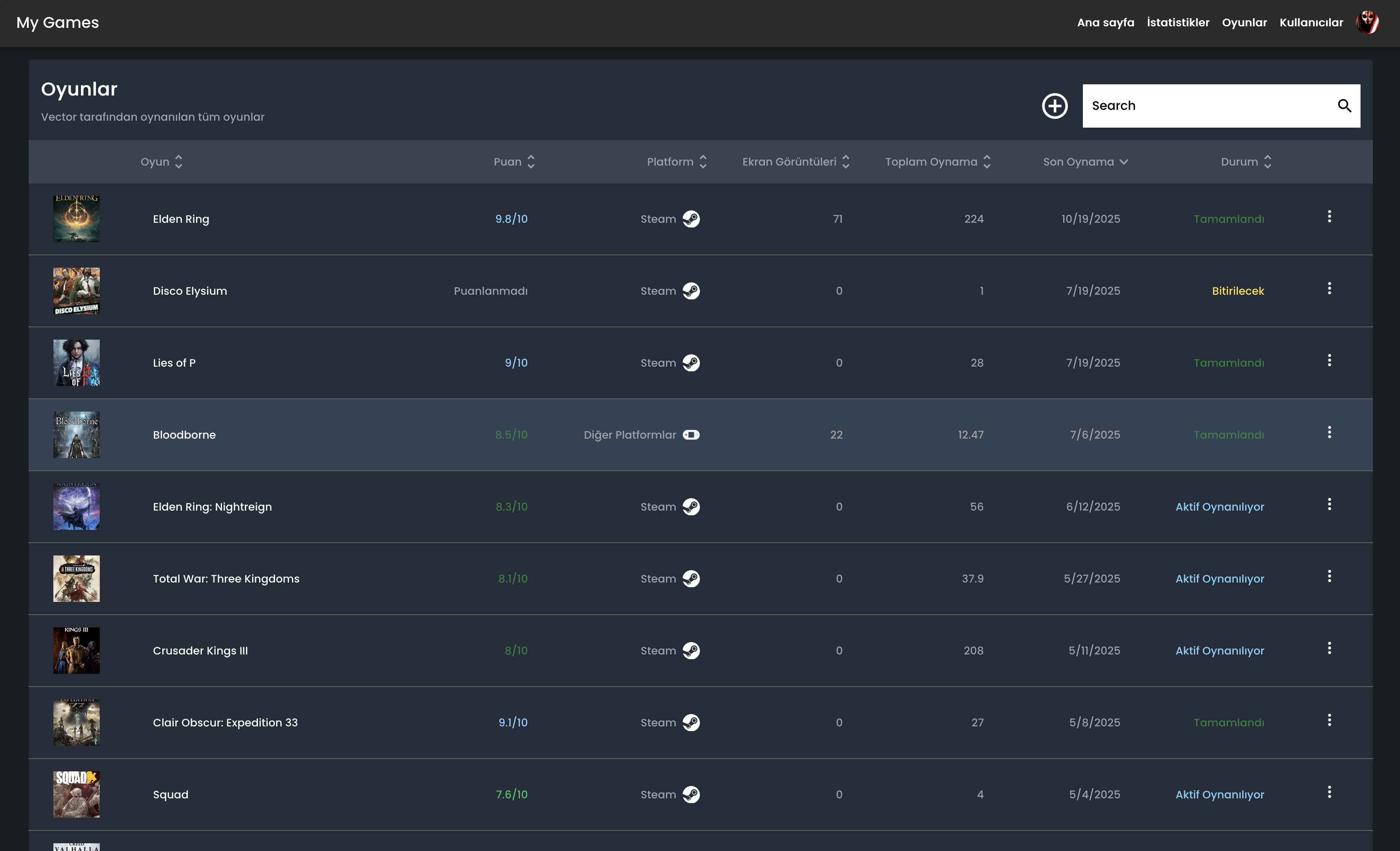Click the My Games site title
Image resolution: width=1400 pixels, height=851 pixels.
(x=57, y=23)
